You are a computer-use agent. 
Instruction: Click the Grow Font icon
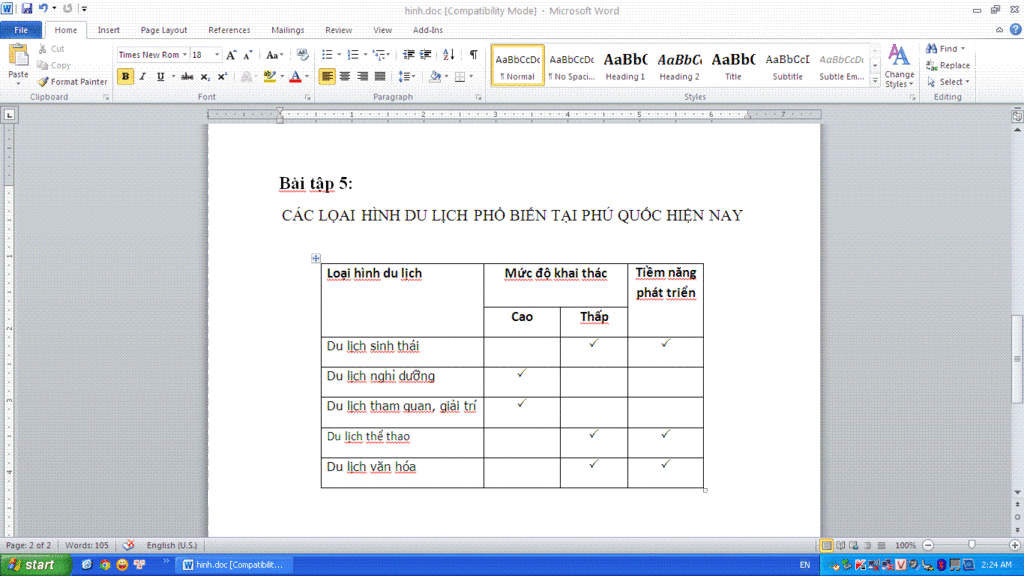click(232, 55)
